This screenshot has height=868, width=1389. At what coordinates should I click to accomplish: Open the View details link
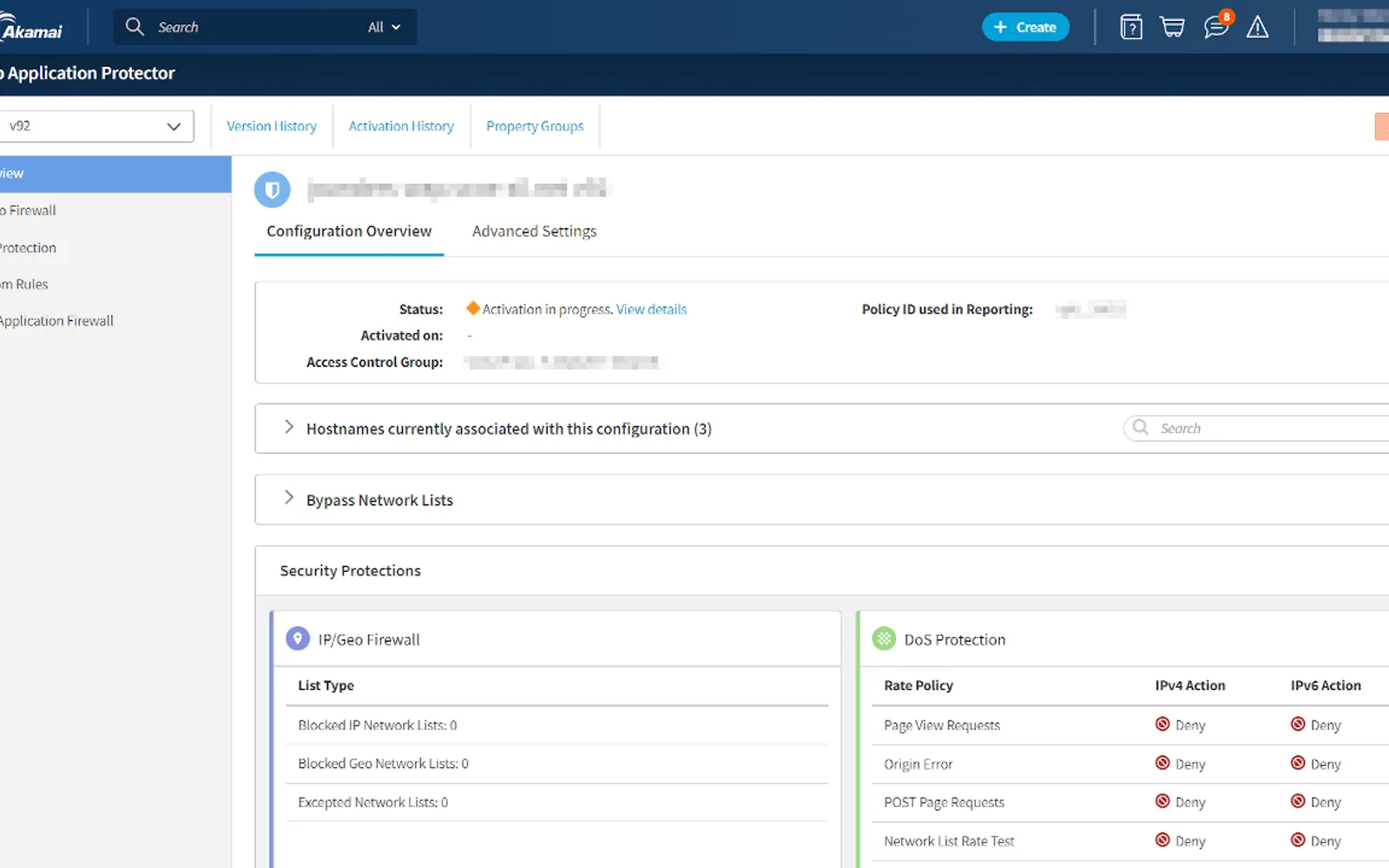pos(651,309)
